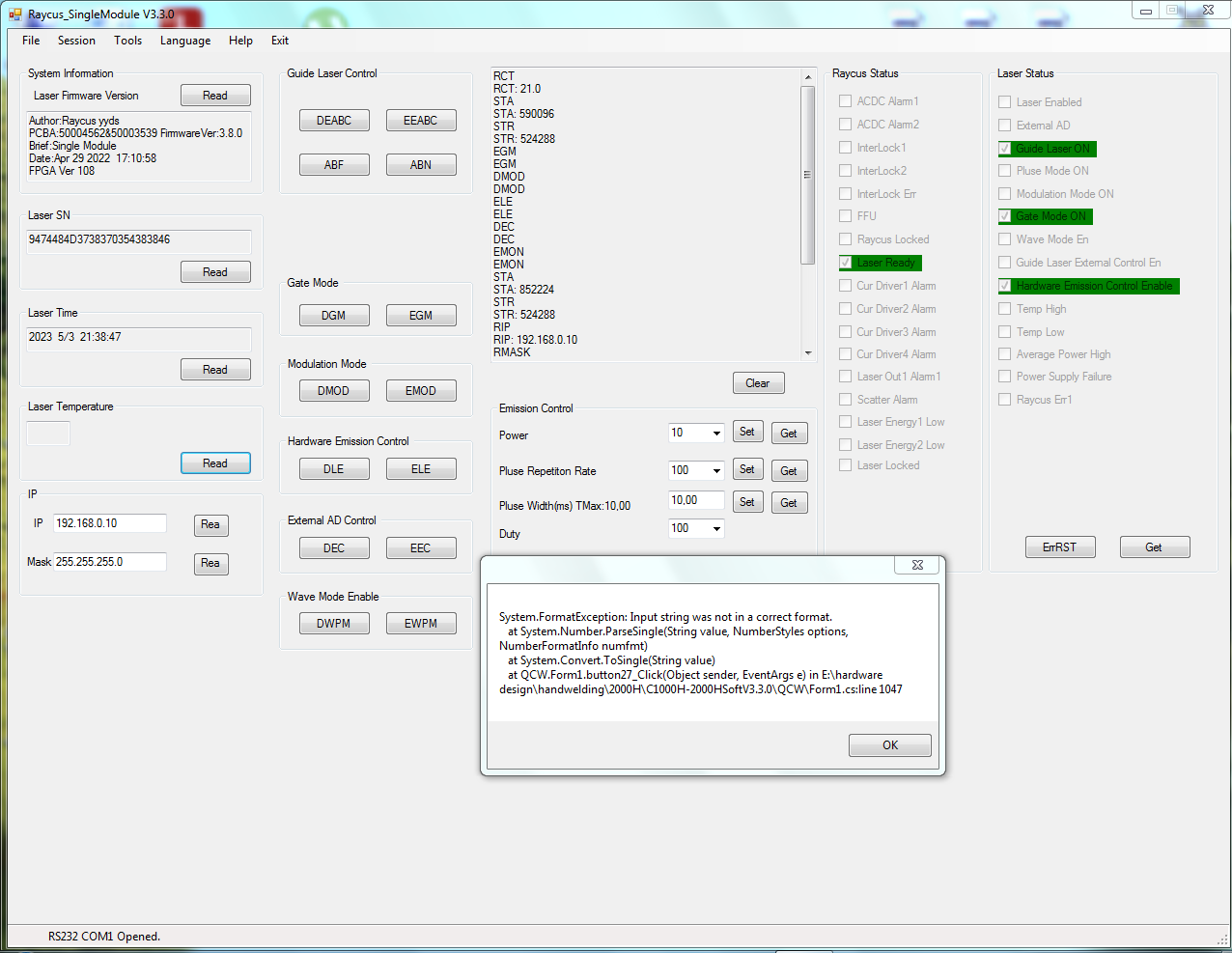The height and width of the screenshot is (953, 1232).
Task: Click the Mask input field
Action: (110, 562)
